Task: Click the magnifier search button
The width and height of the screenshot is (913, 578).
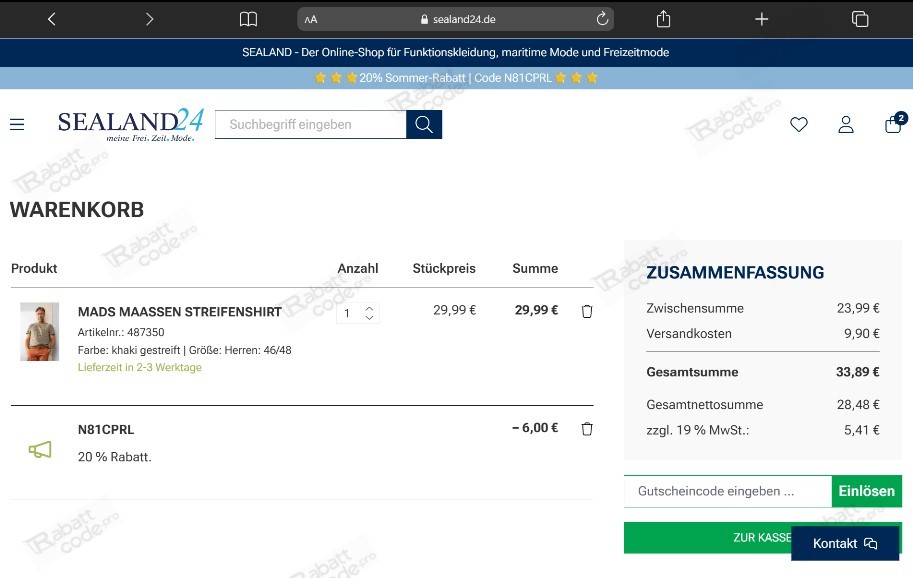Action: point(424,125)
